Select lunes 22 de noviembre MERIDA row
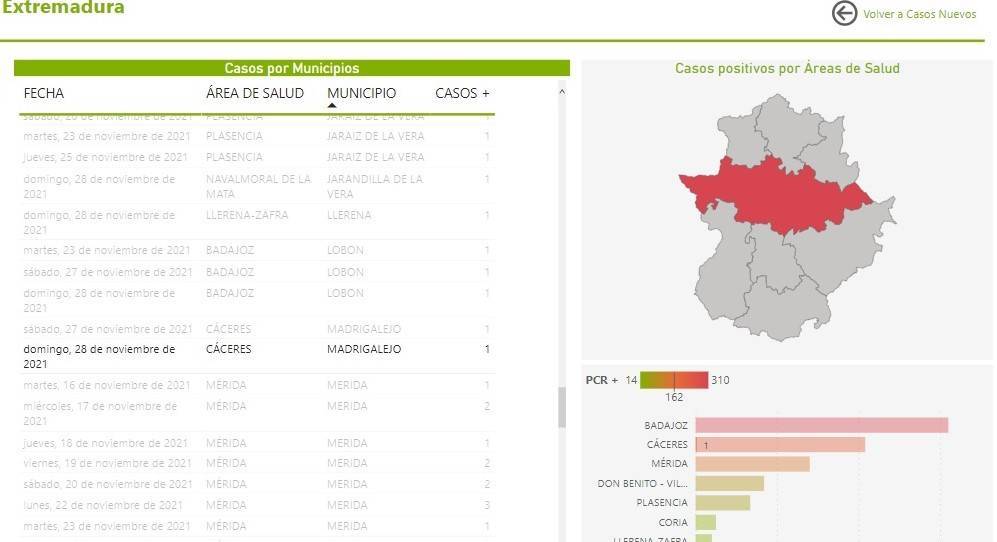997x542 pixels. pos(257,505)
